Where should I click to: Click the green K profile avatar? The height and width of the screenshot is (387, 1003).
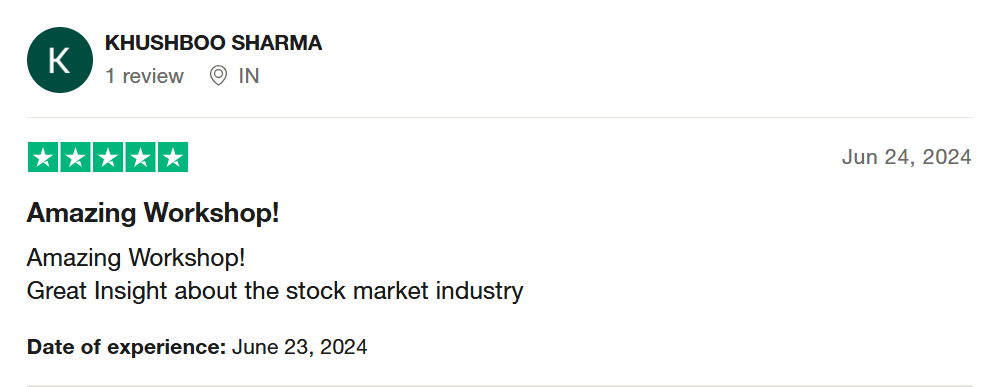pos(59,60)
